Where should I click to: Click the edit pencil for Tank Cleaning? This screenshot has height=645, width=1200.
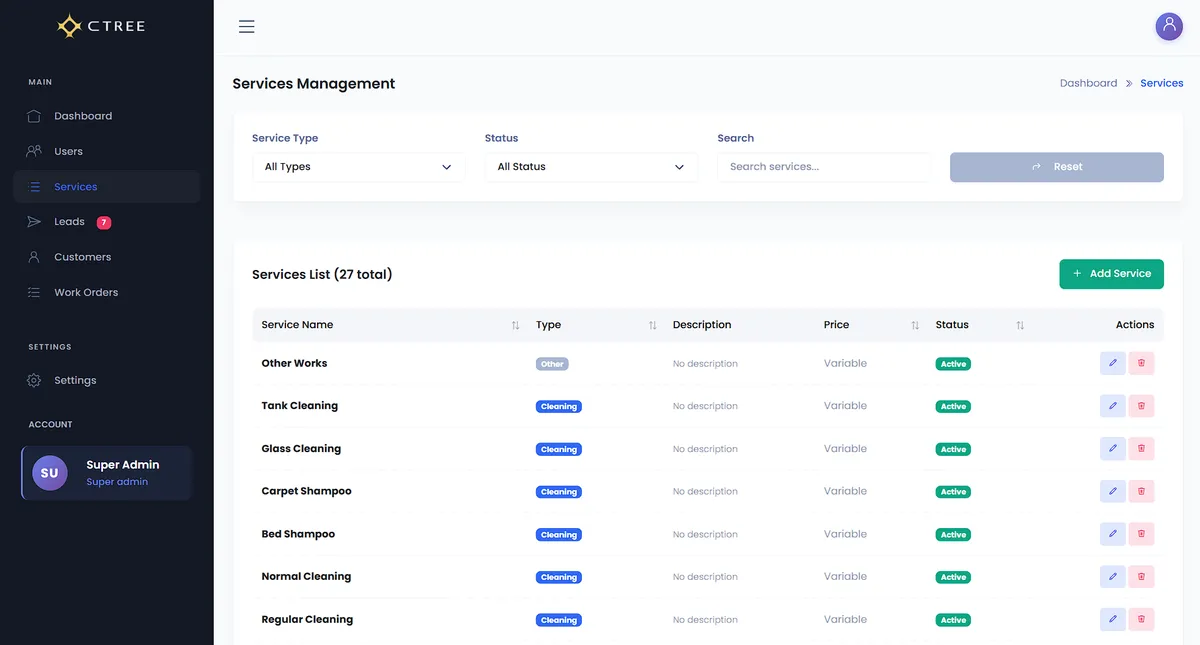pos(1112,406)
